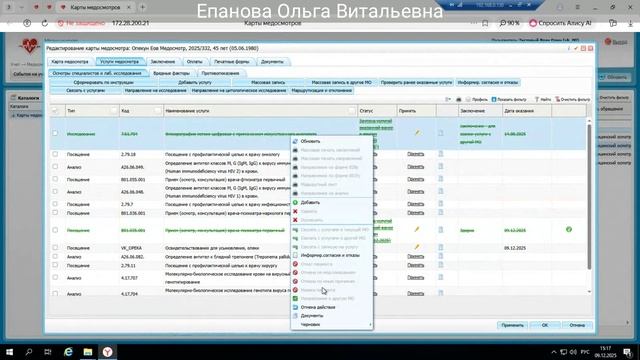Open the table view options dropdown near printer
Screen dimensions: 640x360
pos(448,99)
